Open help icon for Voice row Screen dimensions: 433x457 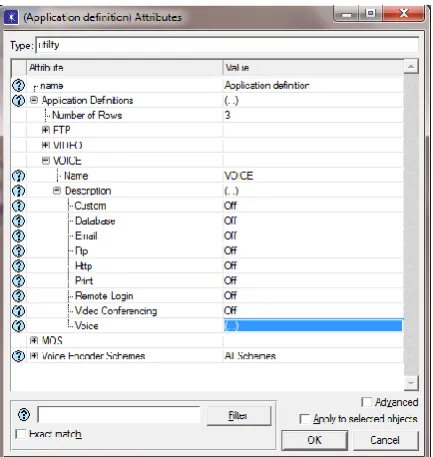point(18,326)
